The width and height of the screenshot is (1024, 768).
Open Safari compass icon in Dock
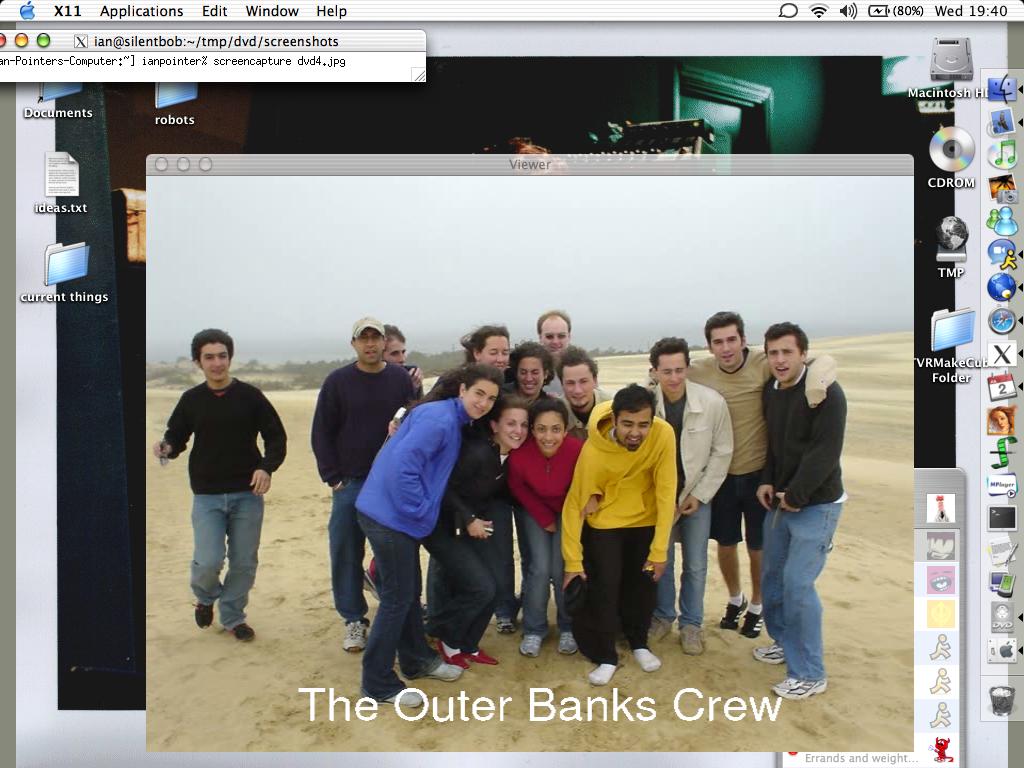point(1002,320)
